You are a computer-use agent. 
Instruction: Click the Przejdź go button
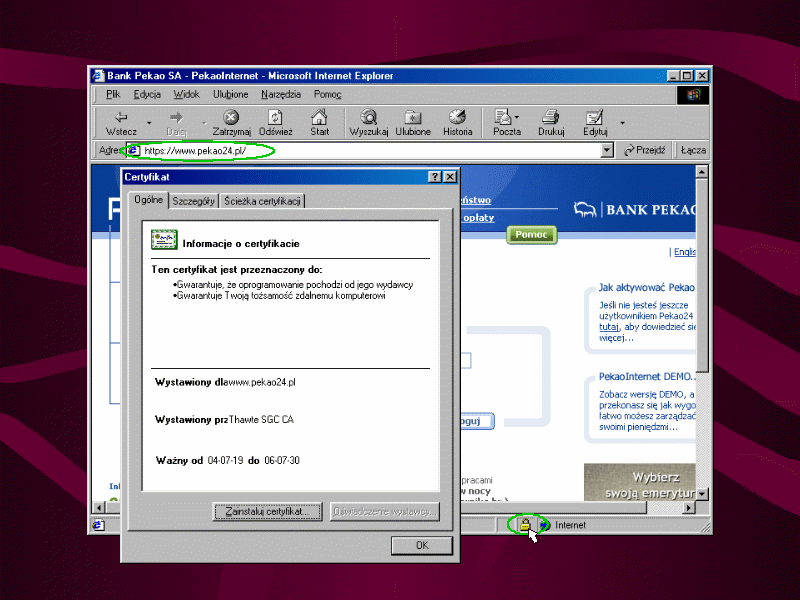click(x=644, y=150)
